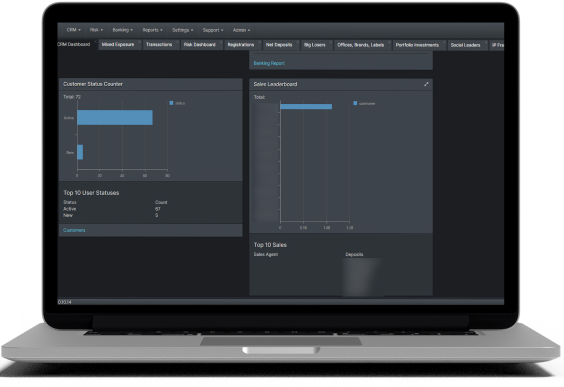Expand the Reports dropdown menu

pos(153,30)
